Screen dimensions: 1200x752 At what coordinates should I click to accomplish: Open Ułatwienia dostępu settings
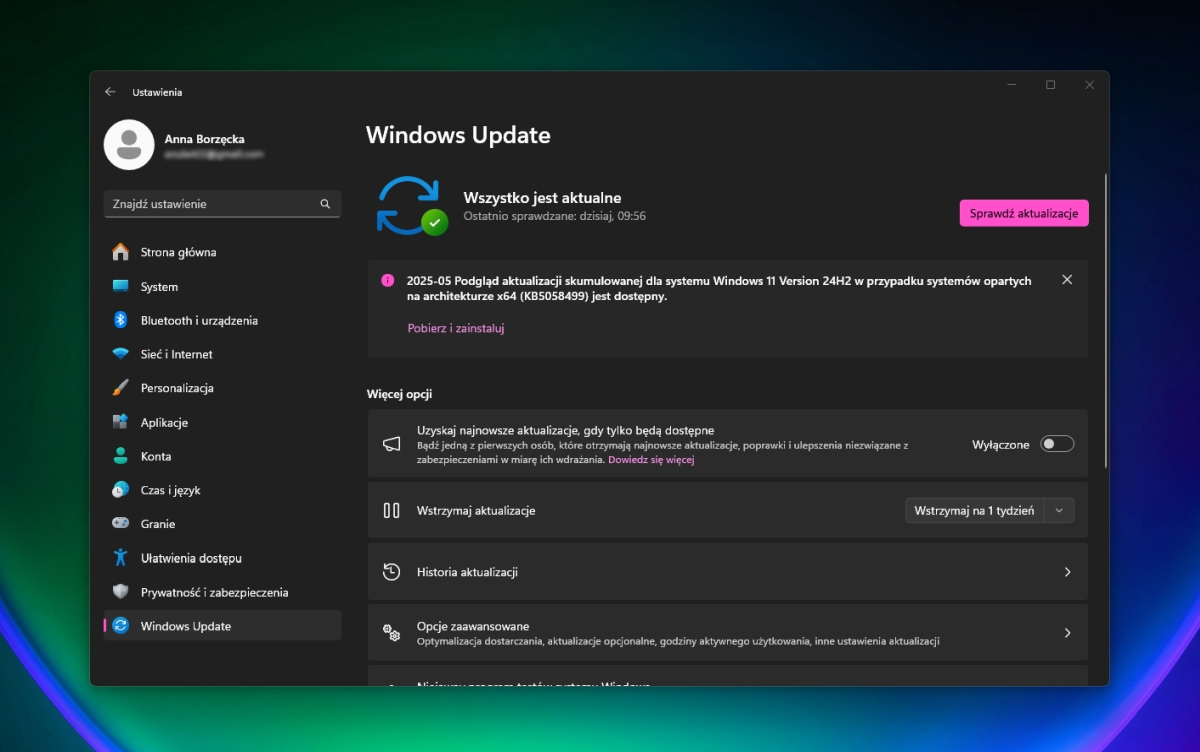(222, 558)
